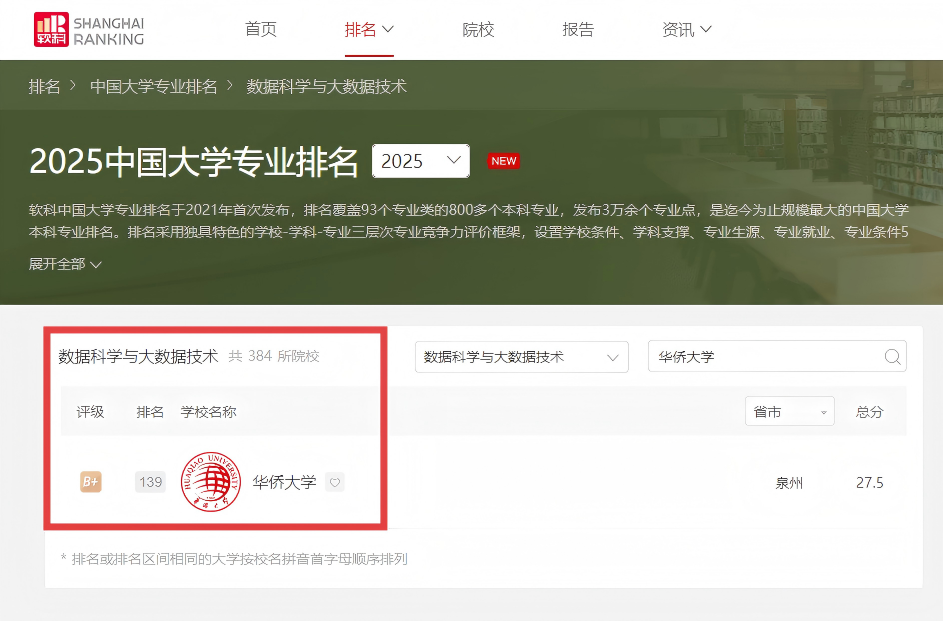Open the 省市 column dropdown

click(790, 412)
